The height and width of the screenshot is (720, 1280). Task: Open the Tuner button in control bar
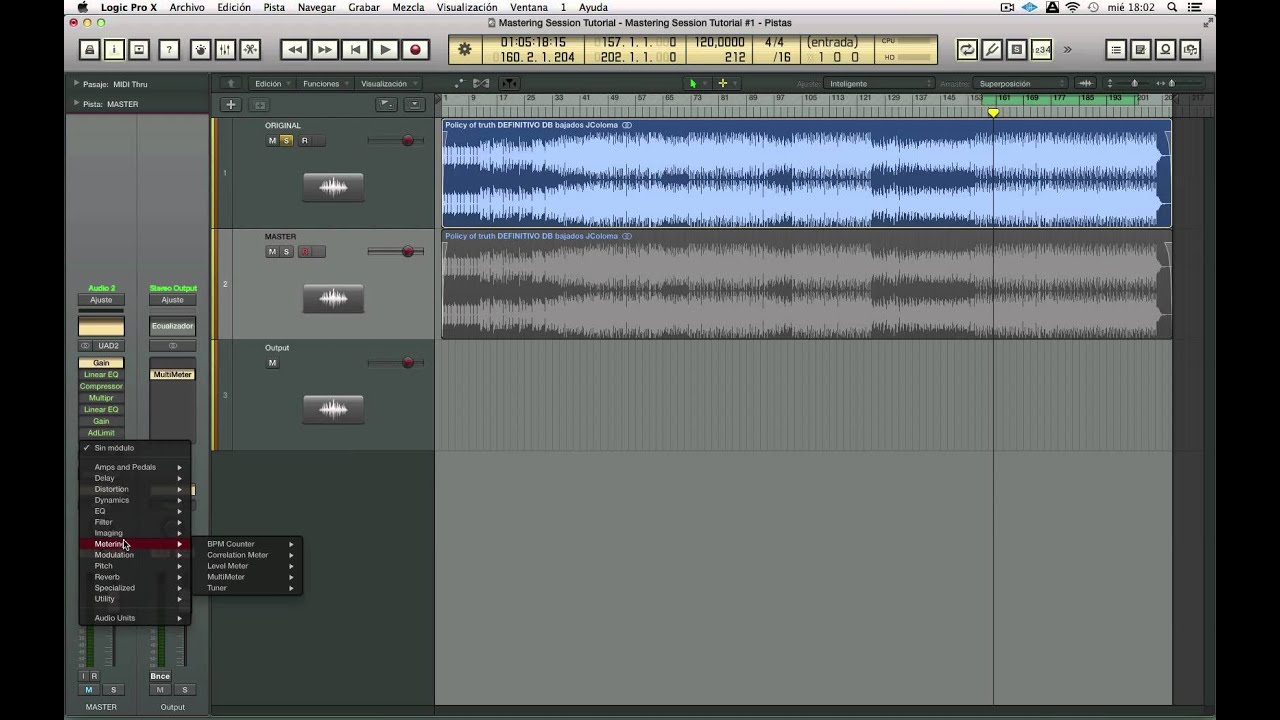pyautogui.click(x=992, y=49)
